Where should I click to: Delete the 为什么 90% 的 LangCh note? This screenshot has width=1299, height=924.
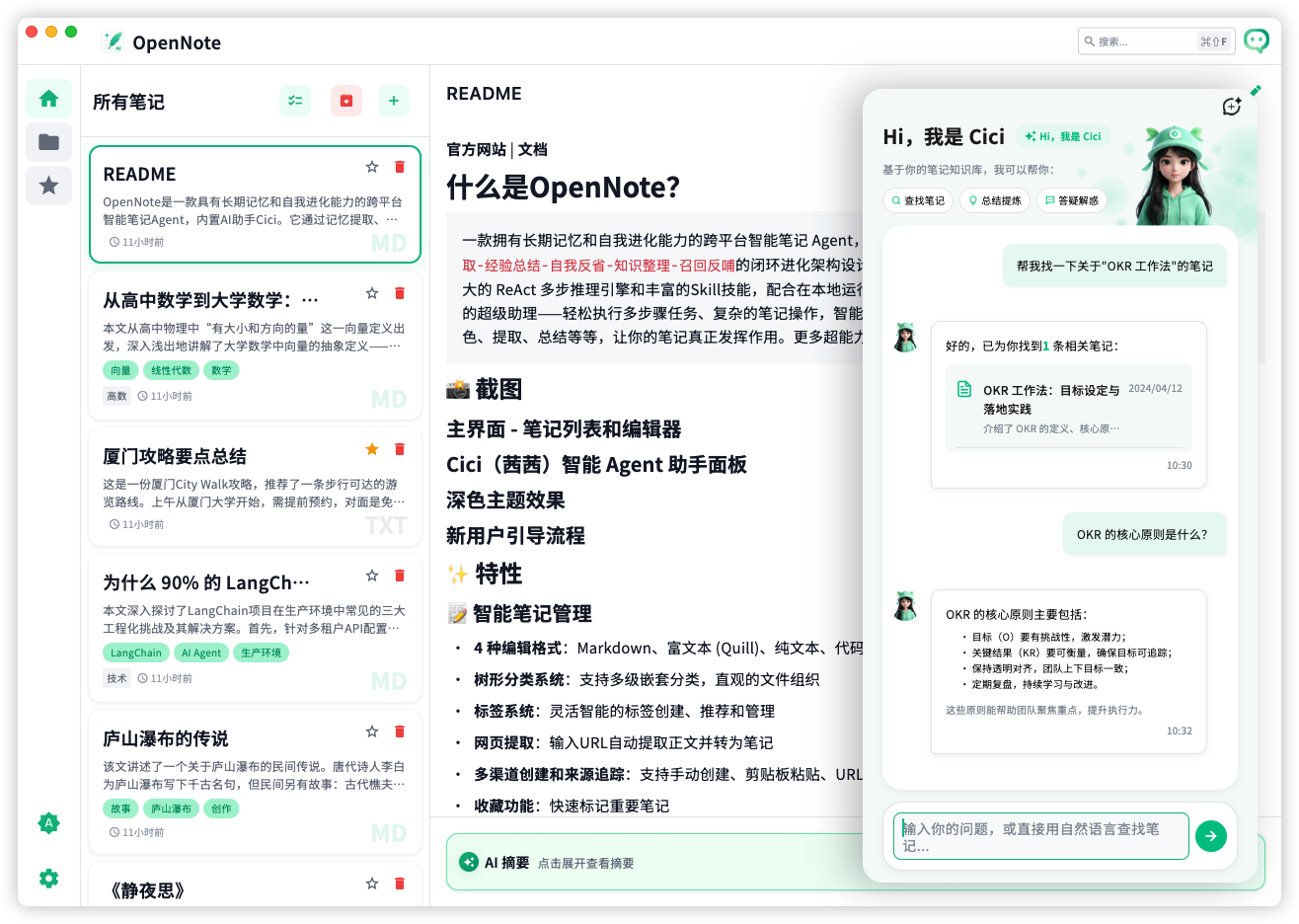tap(400, 576)
